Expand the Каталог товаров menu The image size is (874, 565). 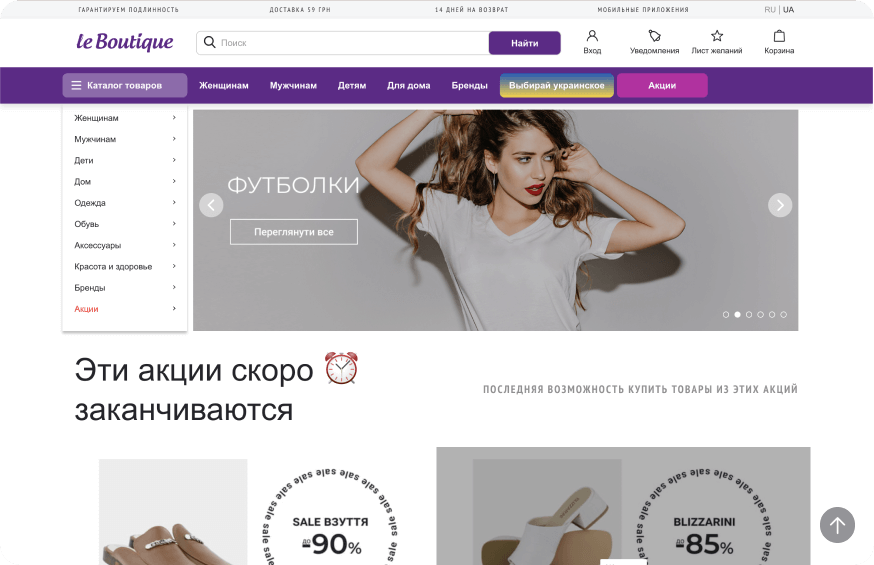point(125,85)
